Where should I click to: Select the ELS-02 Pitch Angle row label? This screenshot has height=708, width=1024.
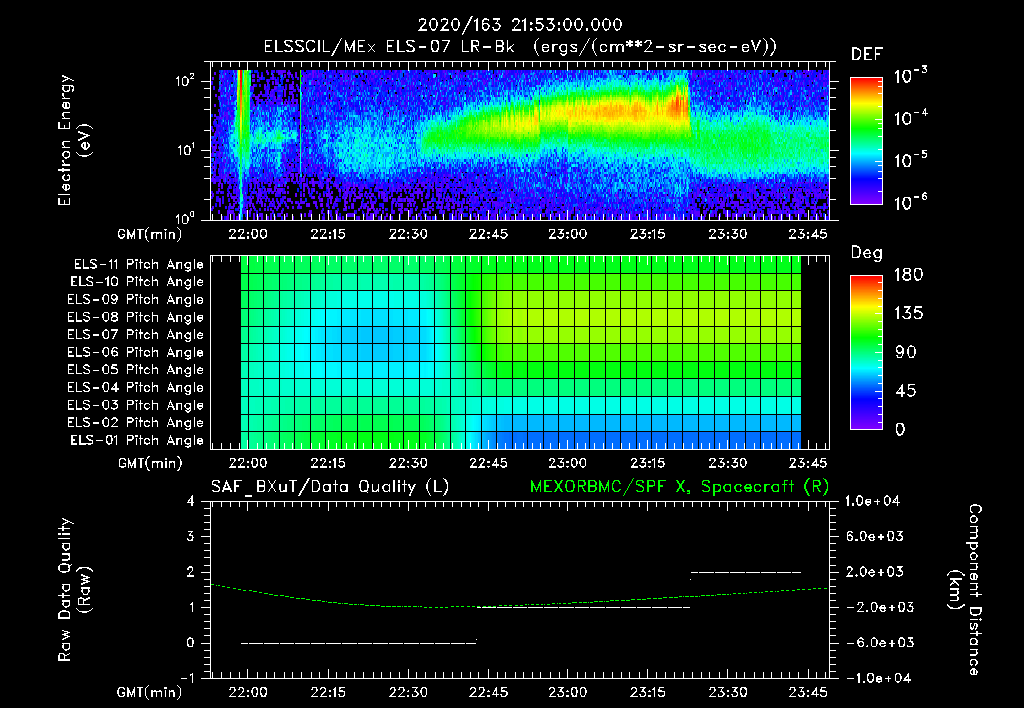pyautogui.click(x=136, y=423)
